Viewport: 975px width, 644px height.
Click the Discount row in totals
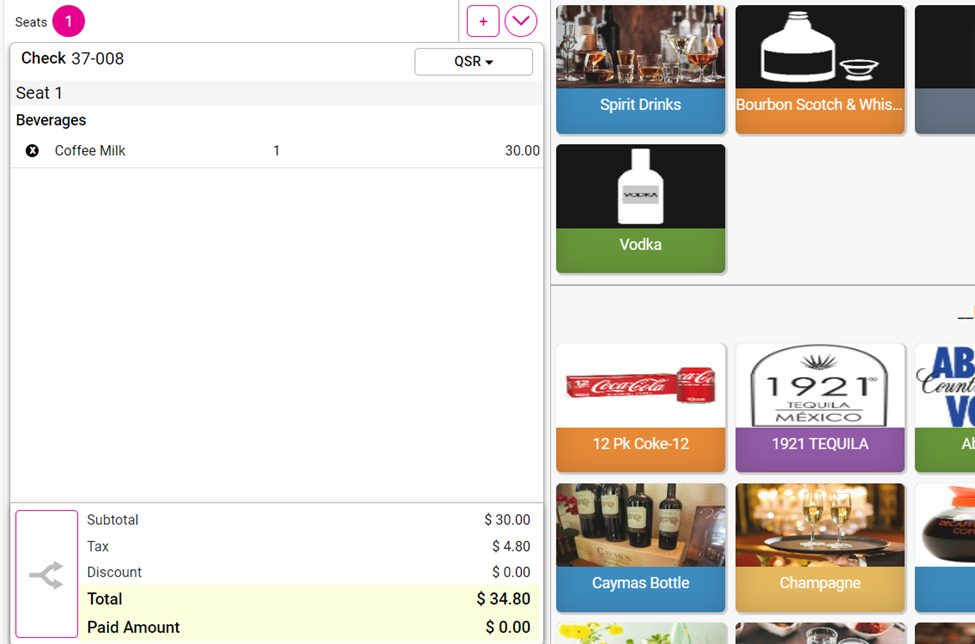[308, 572]
